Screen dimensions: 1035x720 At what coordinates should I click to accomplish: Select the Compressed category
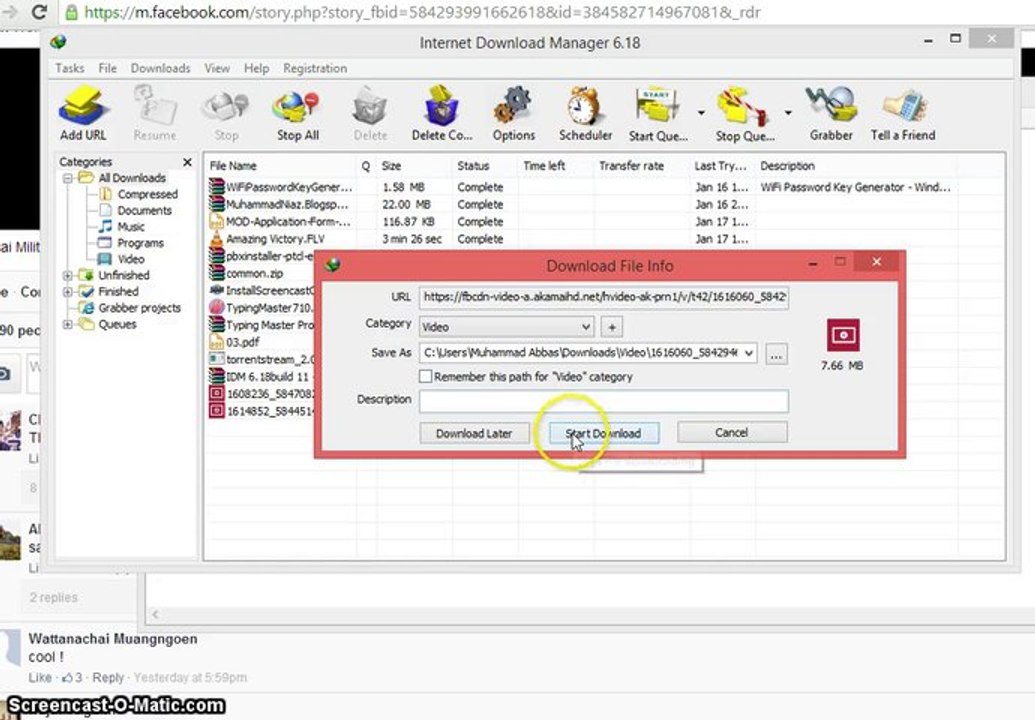pos(147,194)
